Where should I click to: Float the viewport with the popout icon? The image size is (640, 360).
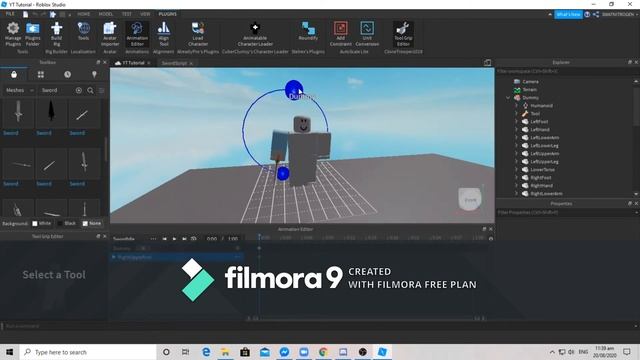pos(487,63)
